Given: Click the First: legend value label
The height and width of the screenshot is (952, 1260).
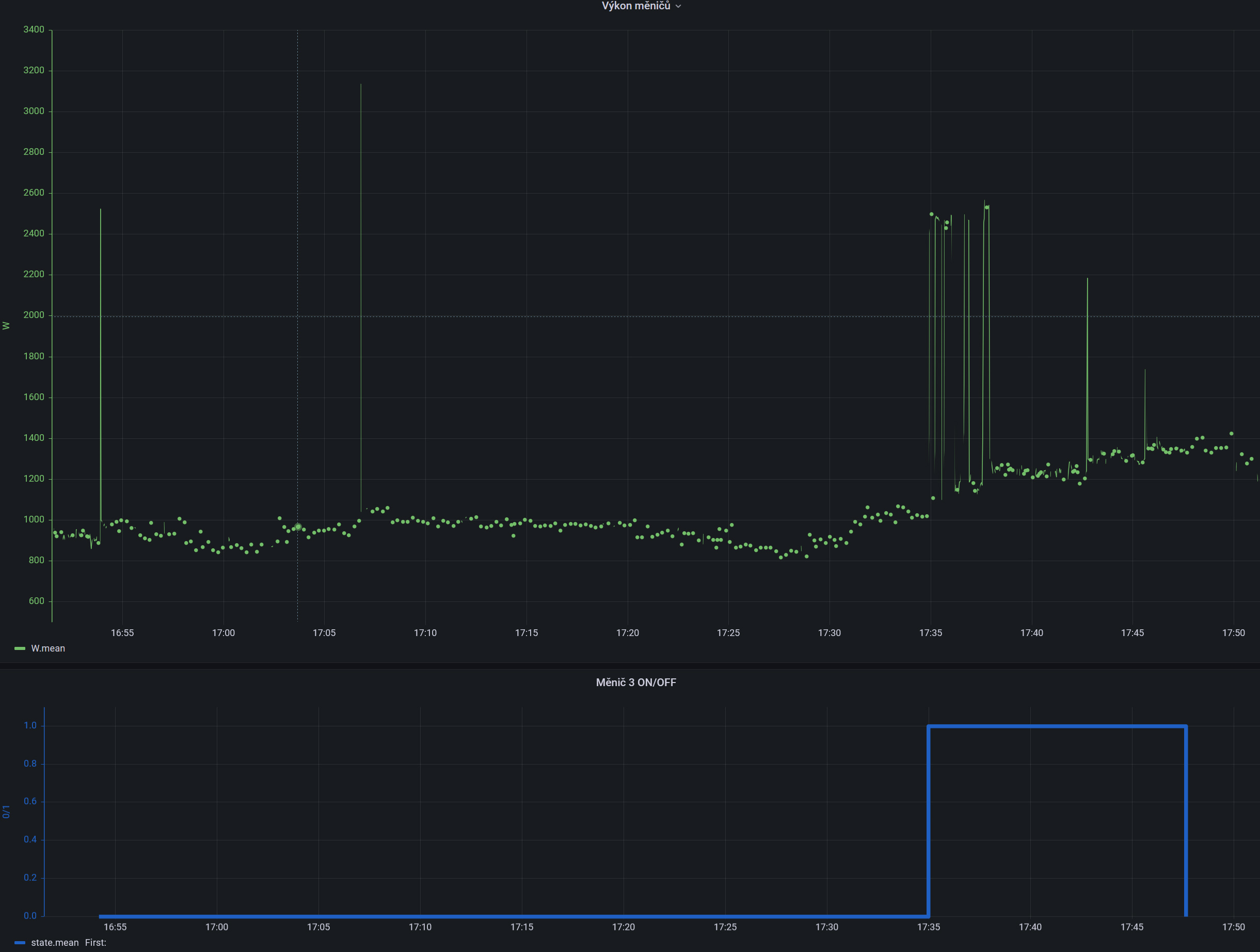Looking at the screenshot, I should (95, 942).
